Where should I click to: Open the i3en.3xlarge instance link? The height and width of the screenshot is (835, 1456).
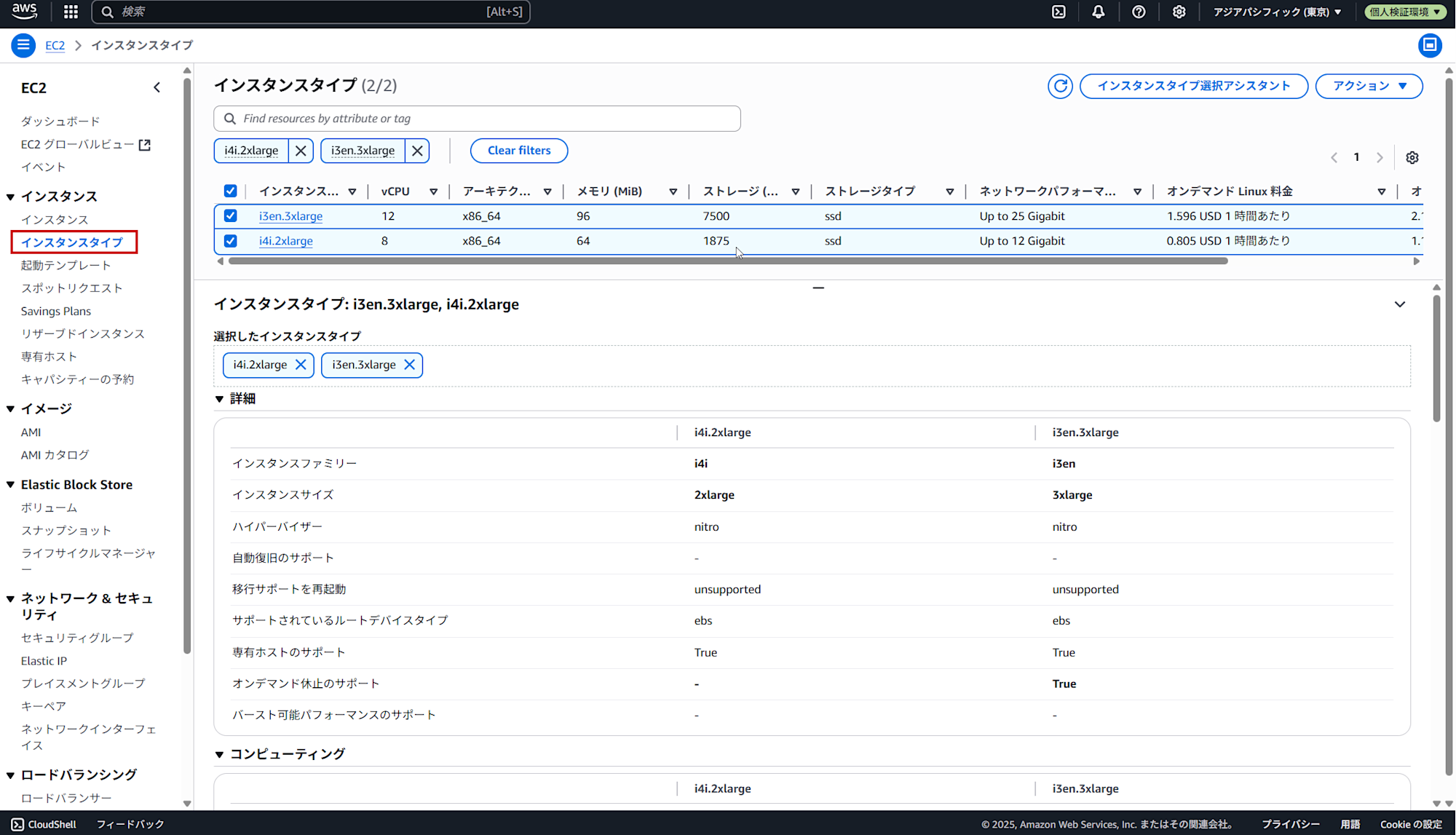click(290, 216)
